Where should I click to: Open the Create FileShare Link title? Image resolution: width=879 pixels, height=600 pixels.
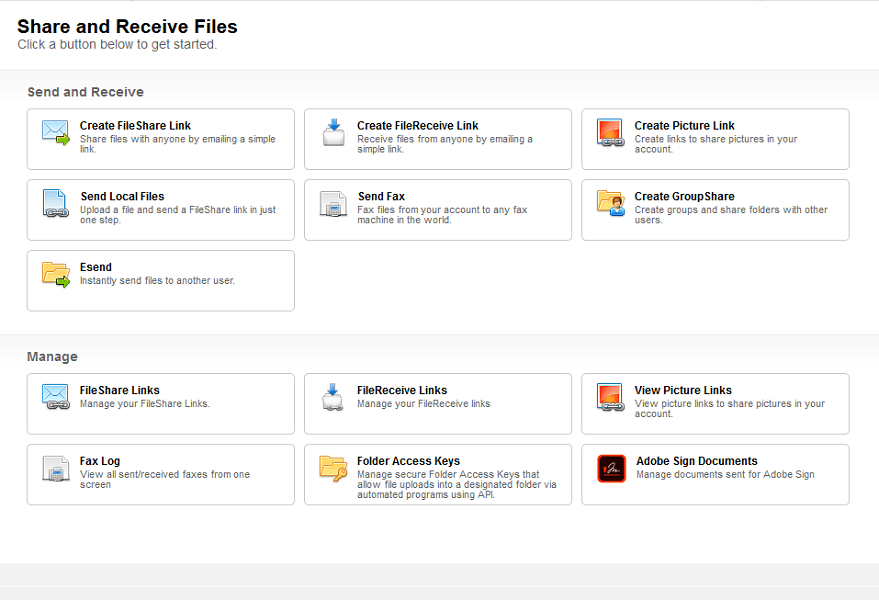[135, 126]
